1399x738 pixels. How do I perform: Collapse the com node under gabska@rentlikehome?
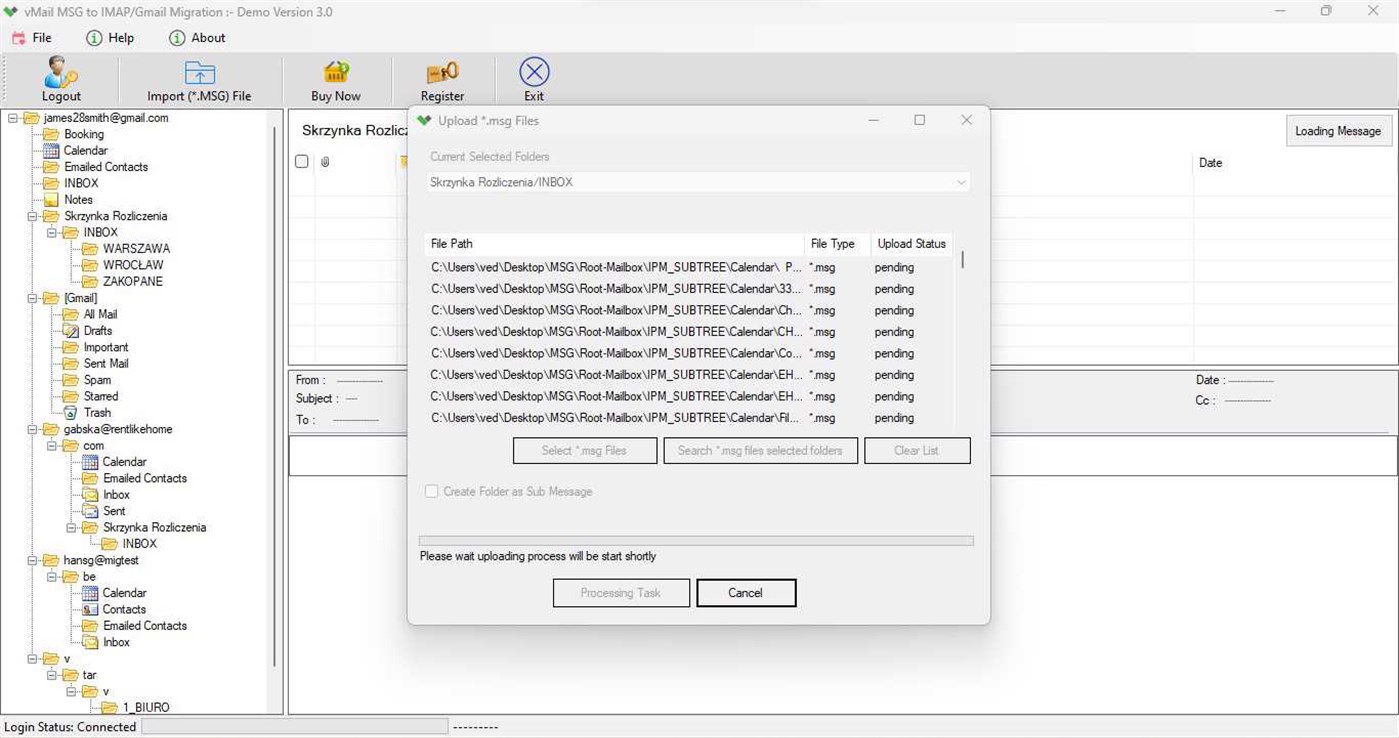52,445
